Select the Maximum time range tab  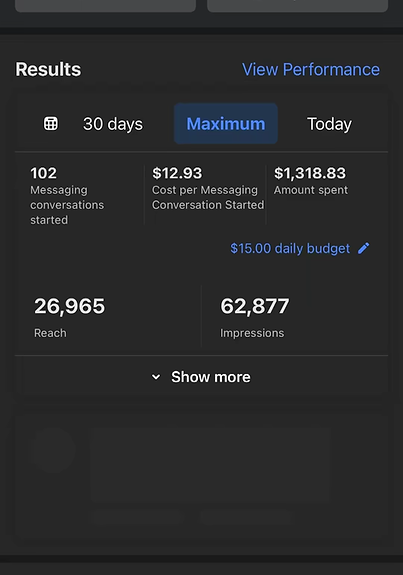click(x=226, y=124)
